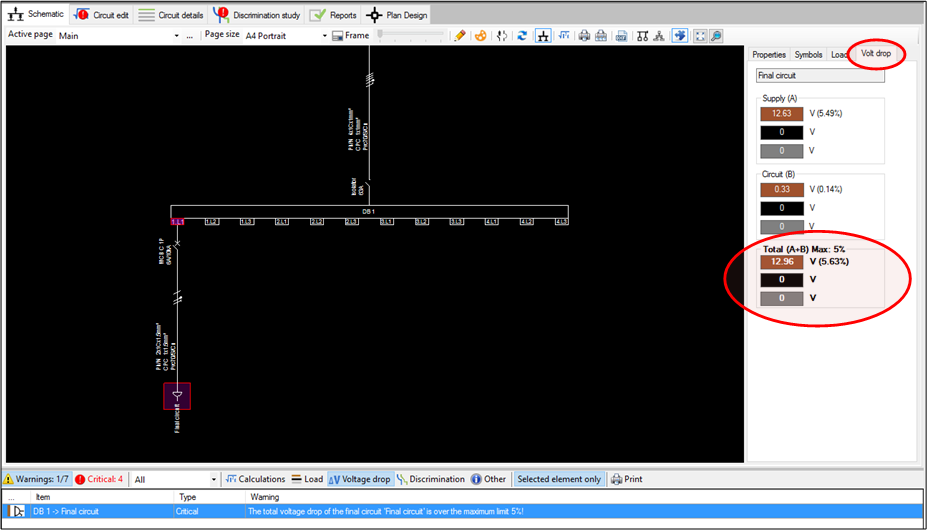Click the total voltage drop warning message text
927x530 pixels.
(x=385, y=511)
